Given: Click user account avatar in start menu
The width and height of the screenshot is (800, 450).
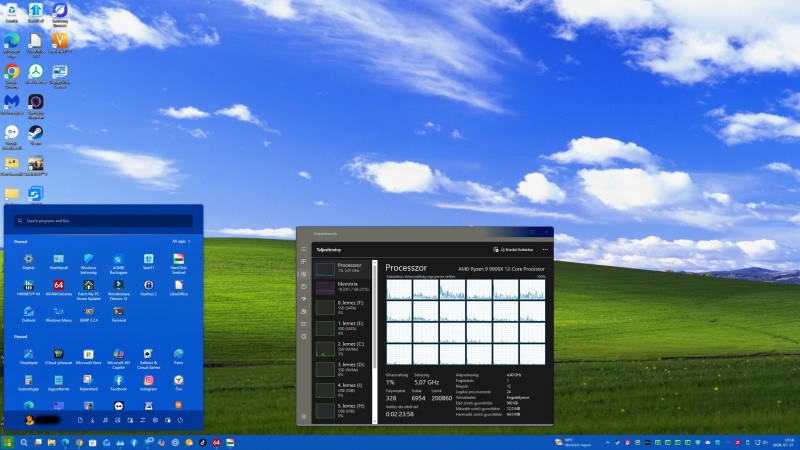Looking at the screenshot, I should (30, 420).
